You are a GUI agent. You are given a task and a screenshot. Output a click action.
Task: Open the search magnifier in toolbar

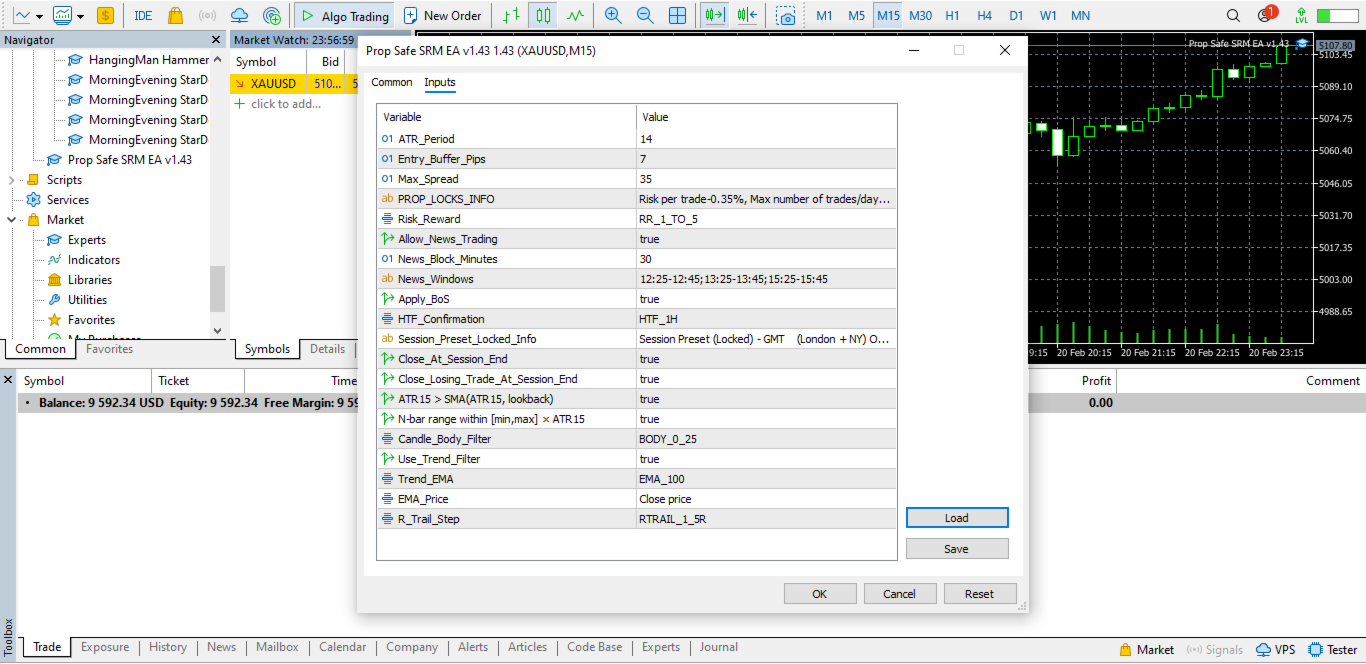pos(1233,16)
